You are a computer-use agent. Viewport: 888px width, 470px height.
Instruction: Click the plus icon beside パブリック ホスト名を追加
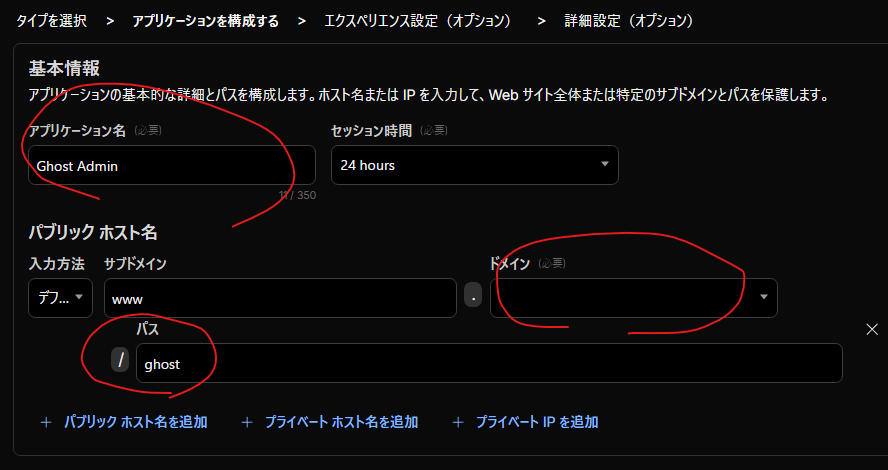pyautogui.click(x=45, y=422)
